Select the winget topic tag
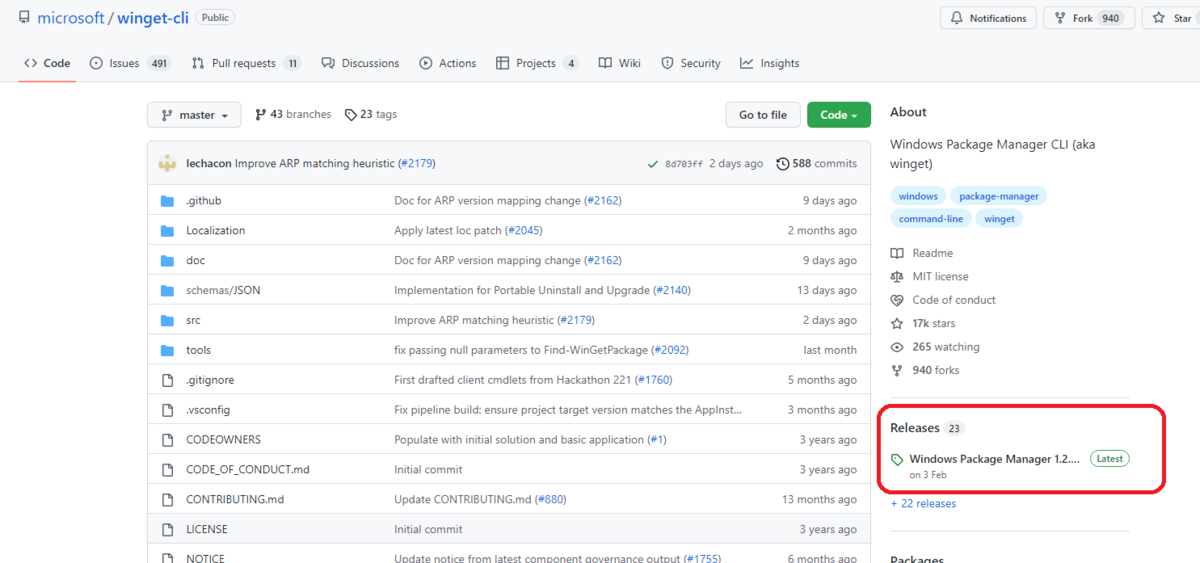 point(999,218)
